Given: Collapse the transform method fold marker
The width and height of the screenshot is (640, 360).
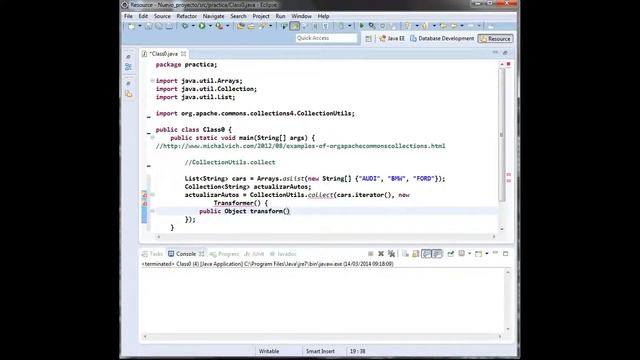Looking at the screenshot, I should point(152,211).
